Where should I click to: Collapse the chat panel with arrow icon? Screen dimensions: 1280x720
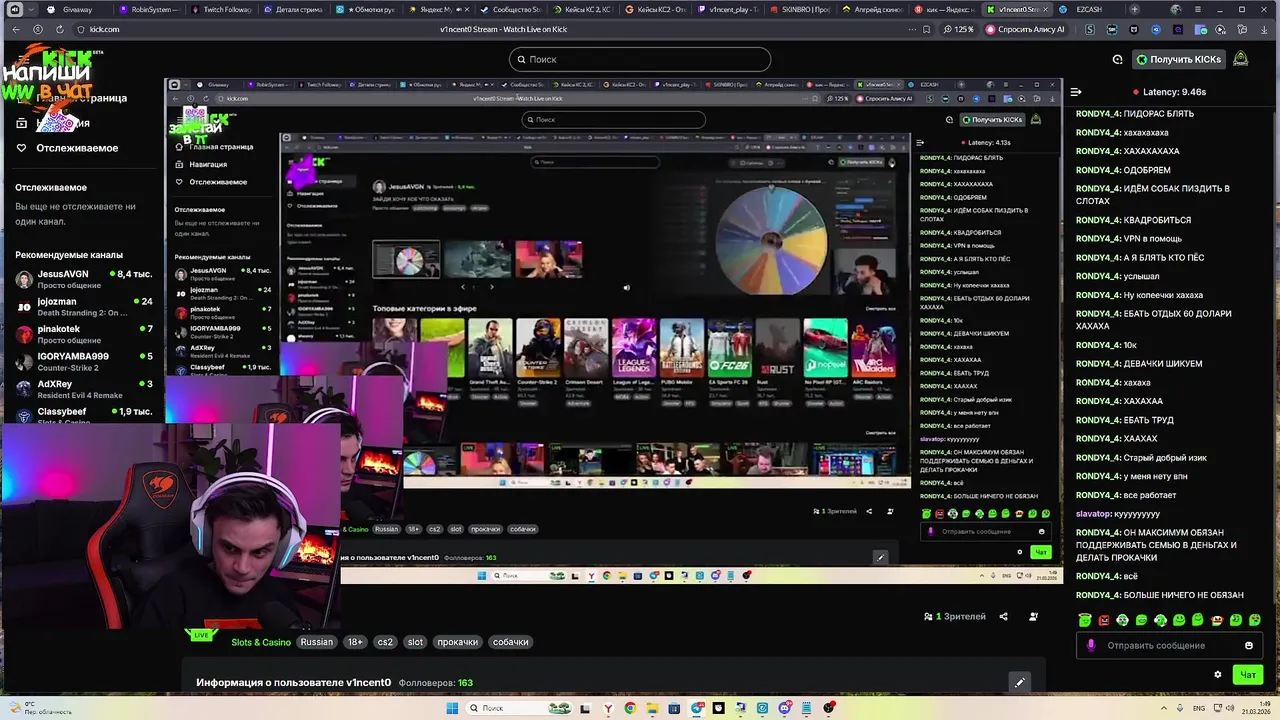[x=1076, y=92]
